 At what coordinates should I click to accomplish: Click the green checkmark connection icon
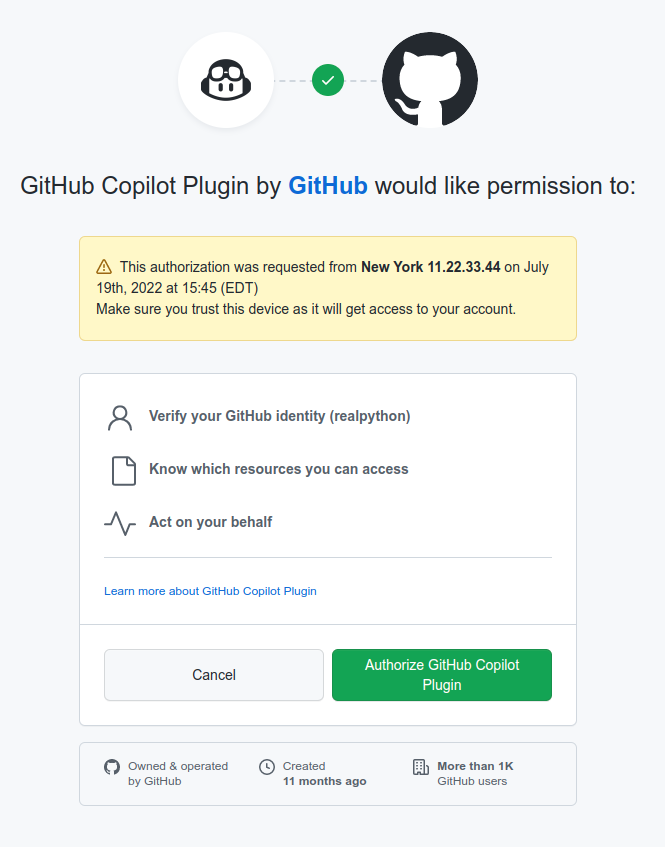click(x=327, y=80)
